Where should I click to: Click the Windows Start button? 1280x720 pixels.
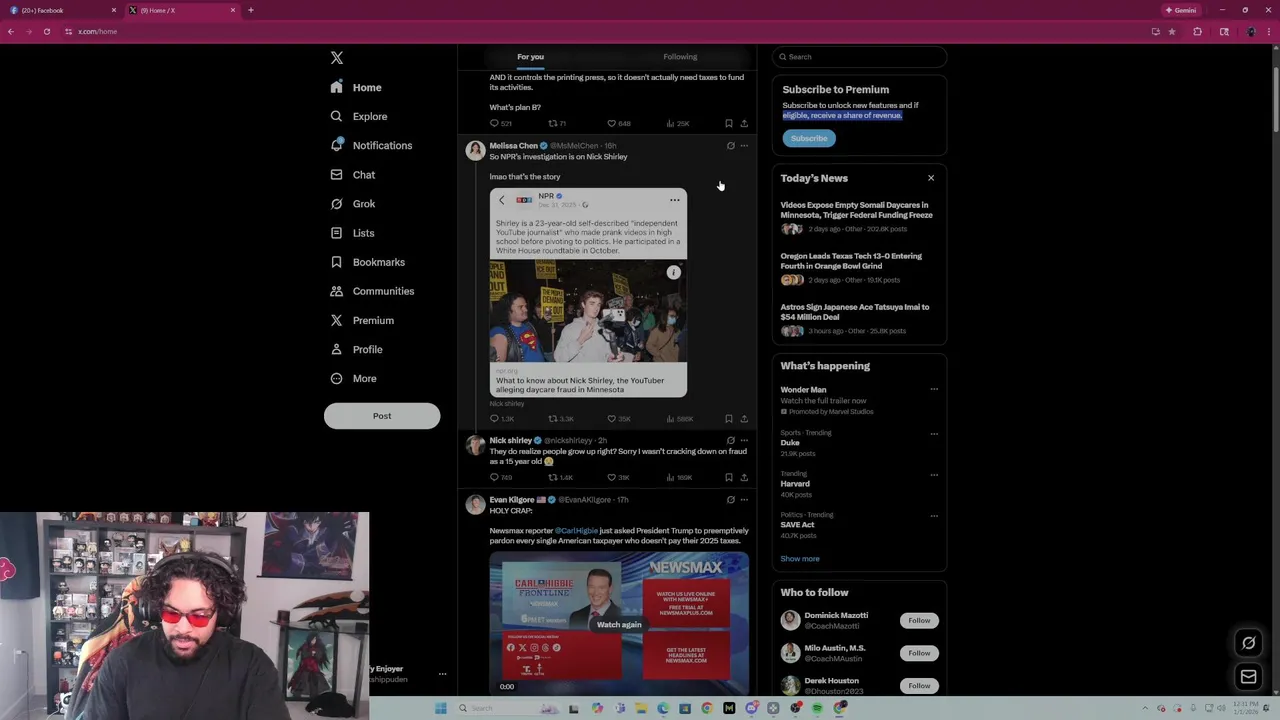pos(440,708)
